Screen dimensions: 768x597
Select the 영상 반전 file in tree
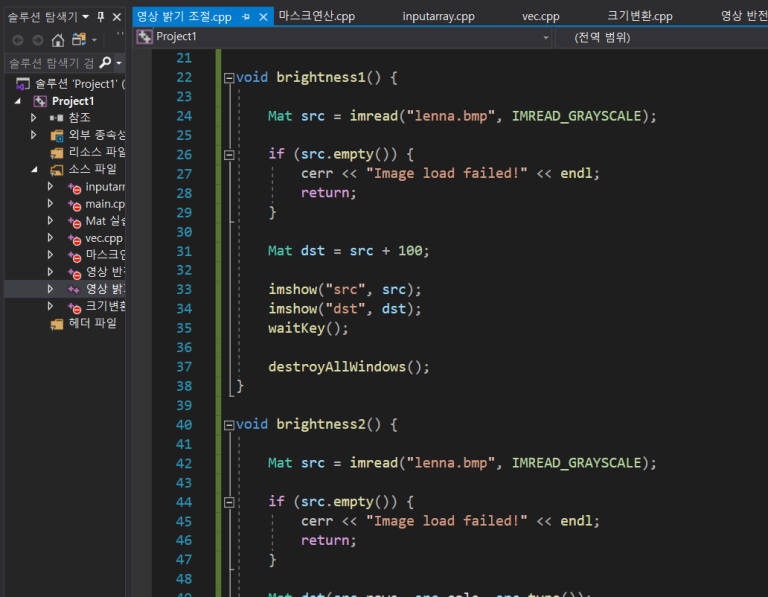point(105,271)
